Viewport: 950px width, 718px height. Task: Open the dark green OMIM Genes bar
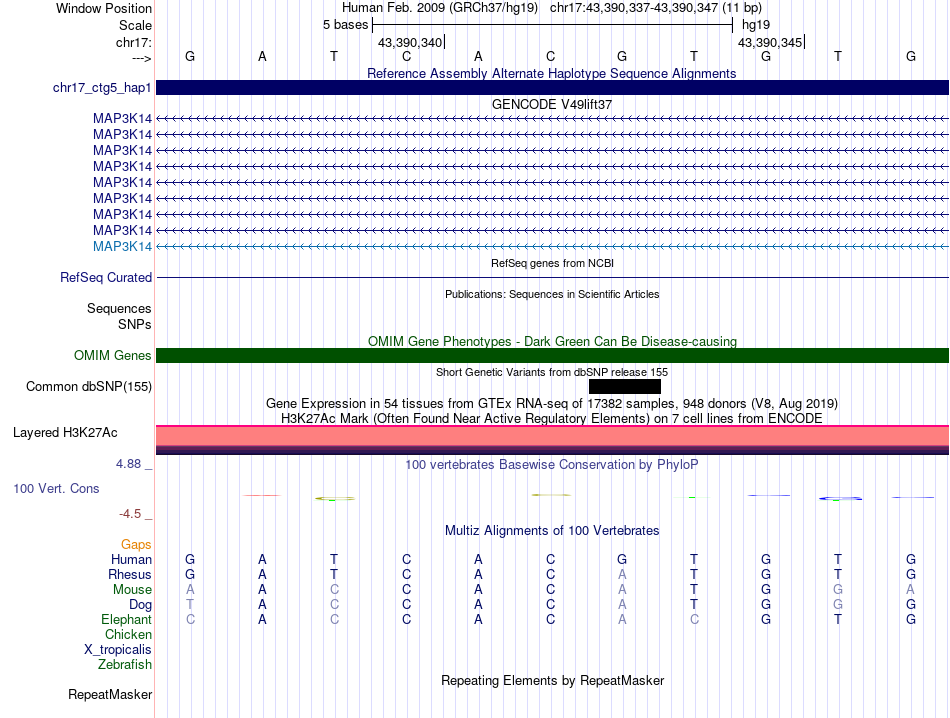coord(553,355)
